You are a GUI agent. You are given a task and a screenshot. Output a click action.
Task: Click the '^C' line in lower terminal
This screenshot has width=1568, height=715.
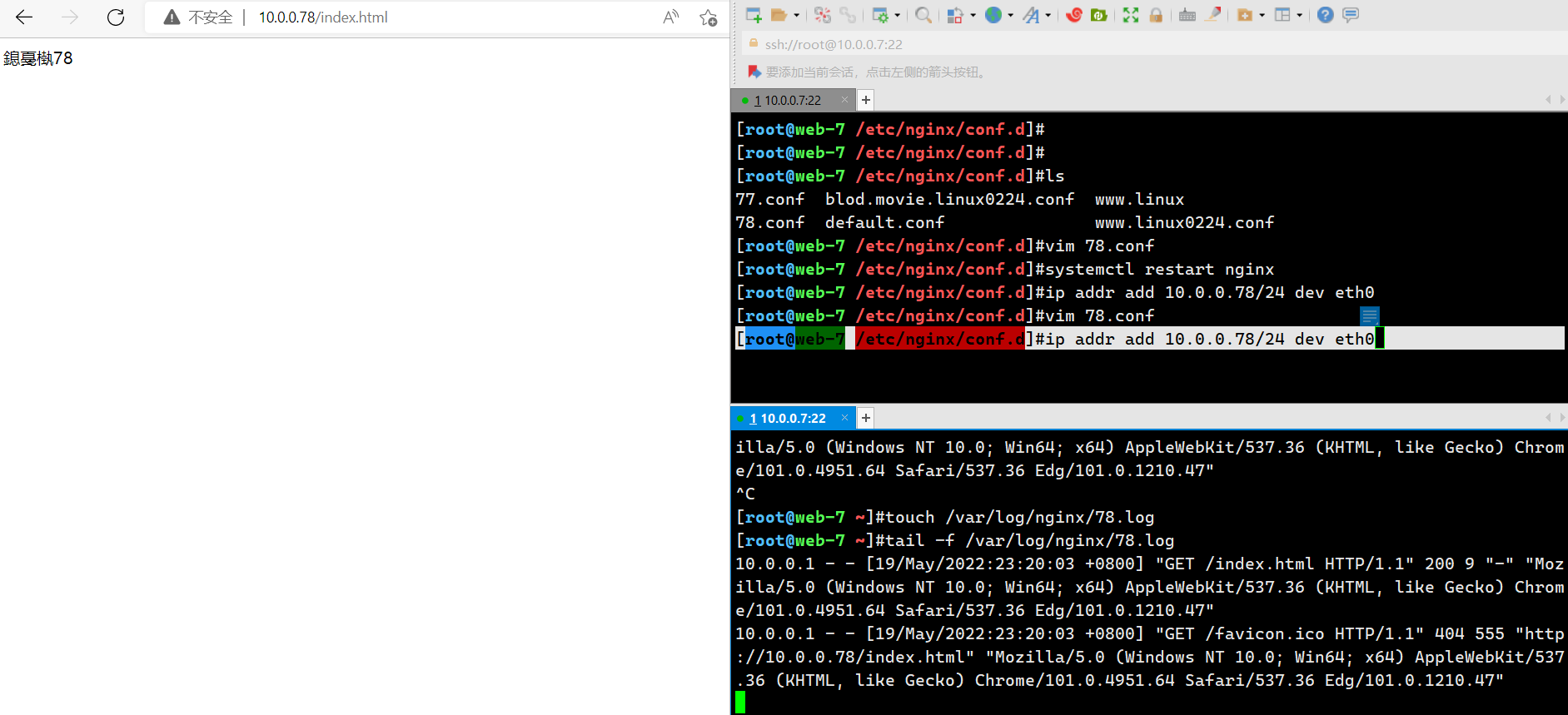pos(745,494)
